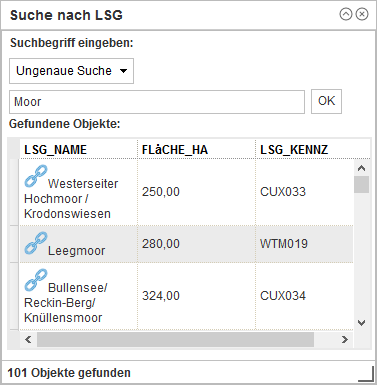Click the 101 Objekte gefunden status text

click(69, 373)
